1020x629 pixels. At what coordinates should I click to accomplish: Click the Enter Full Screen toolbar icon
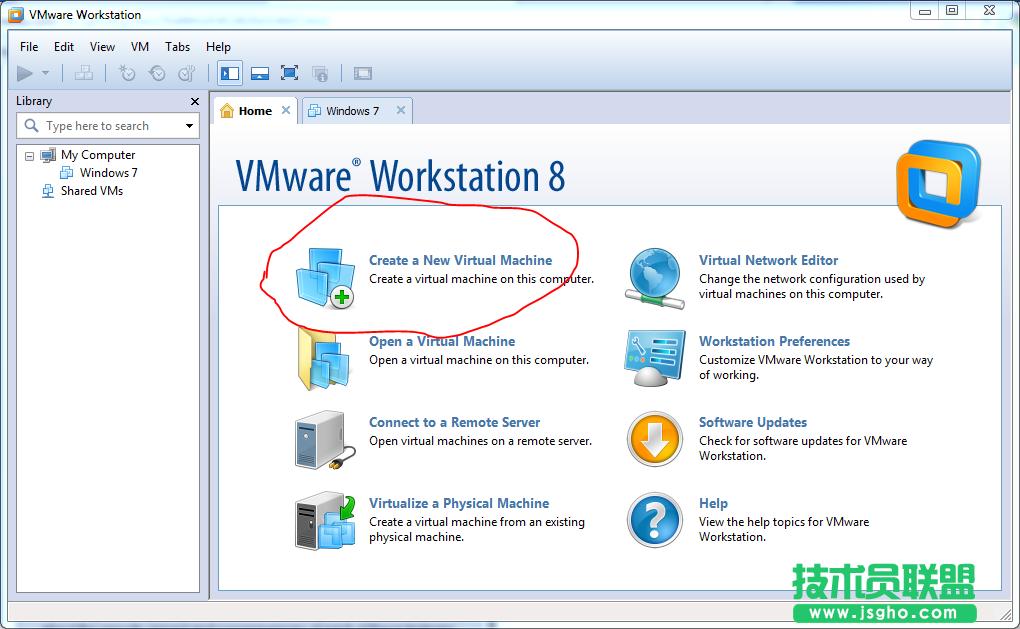pyautogui.click(x=290, y=73)
